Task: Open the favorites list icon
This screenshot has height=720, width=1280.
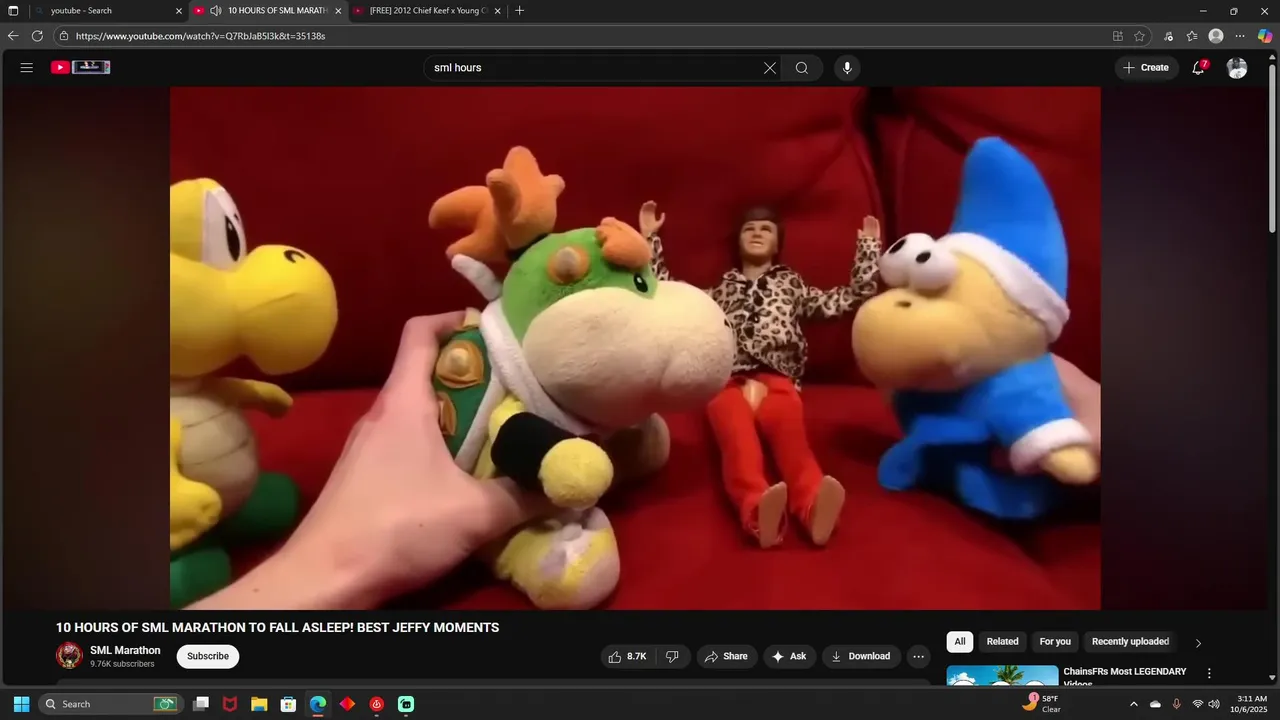Action: point(1192,36)
